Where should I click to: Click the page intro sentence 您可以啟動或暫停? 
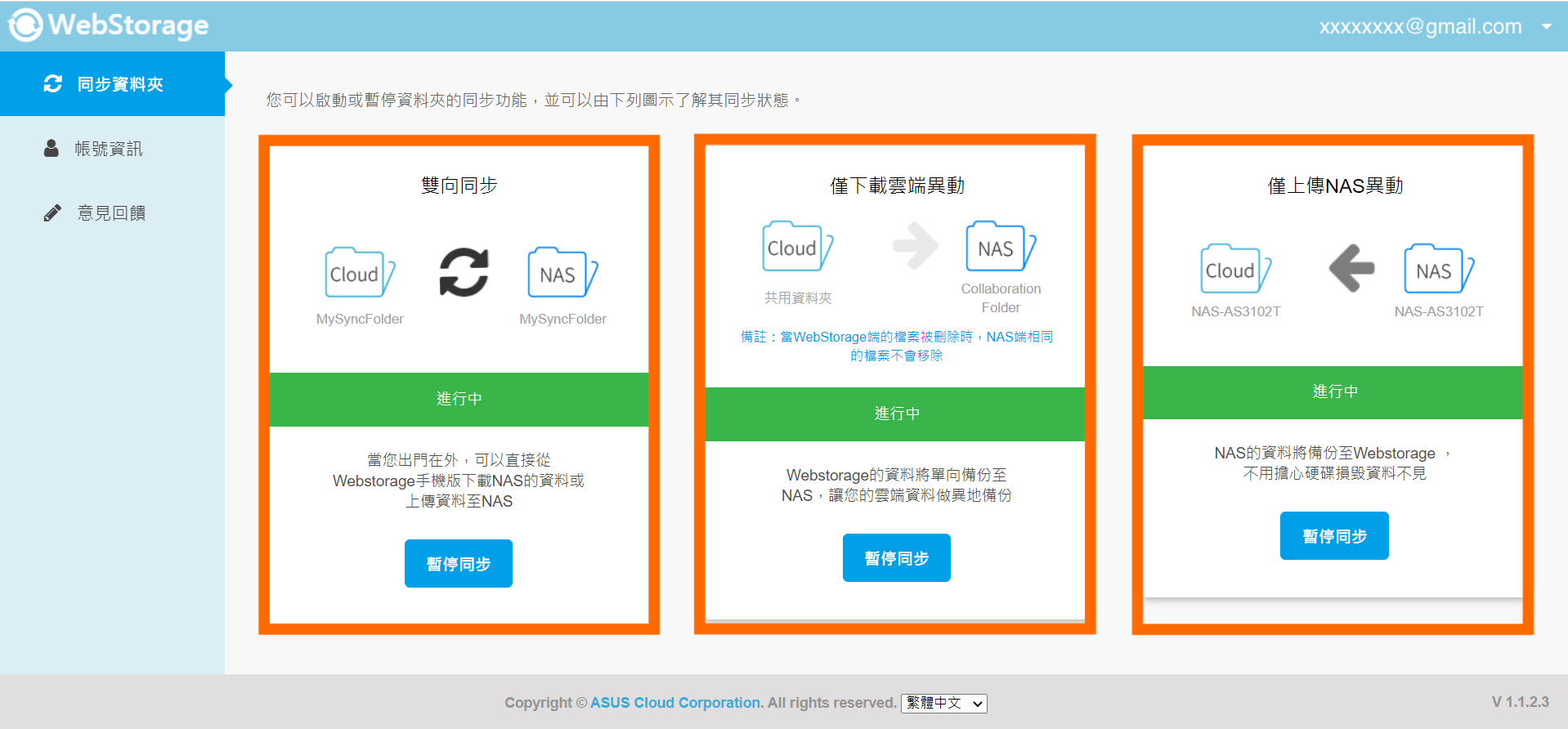[x=534, y=100]
